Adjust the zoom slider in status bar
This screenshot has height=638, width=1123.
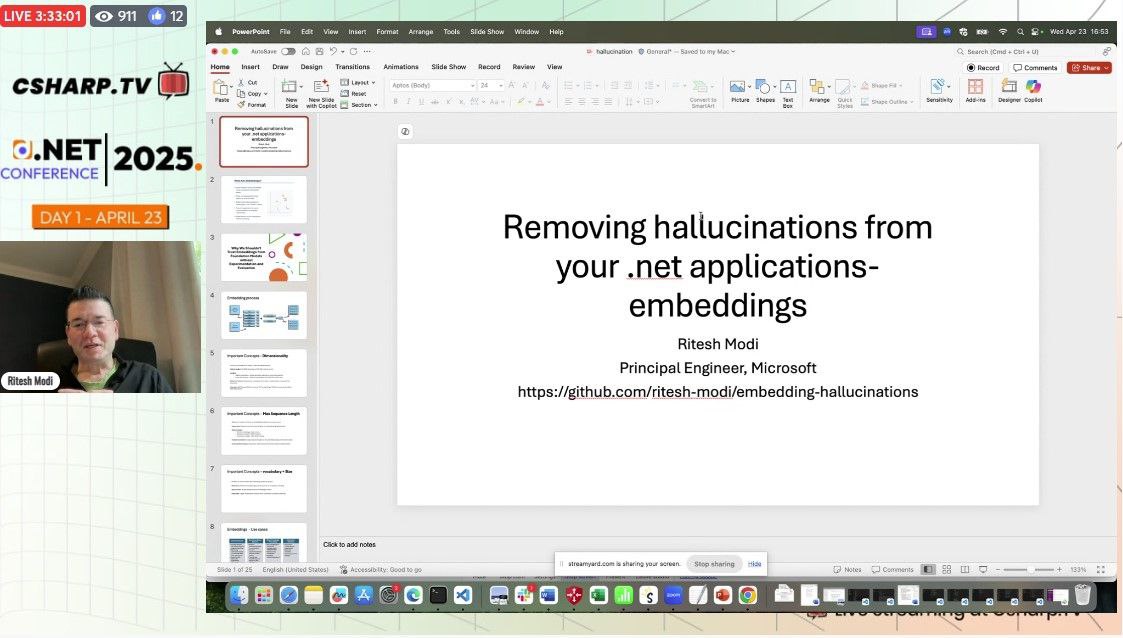(x=1030, y=570)
